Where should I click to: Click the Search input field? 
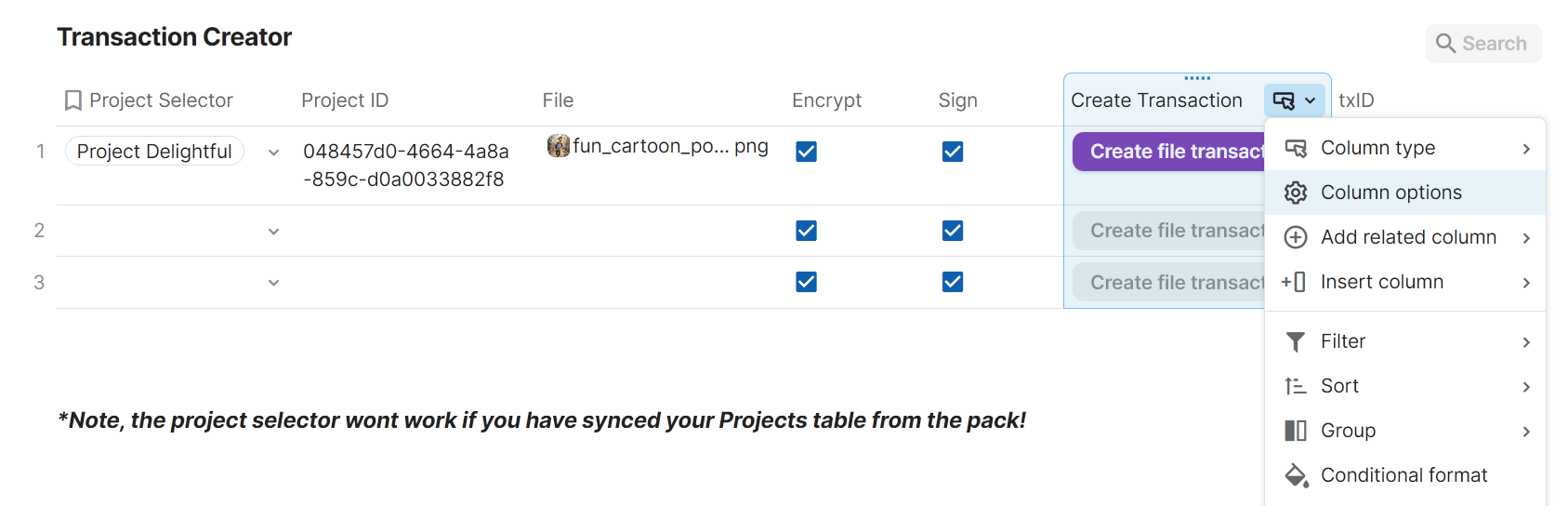click(x=1494, y=44)
